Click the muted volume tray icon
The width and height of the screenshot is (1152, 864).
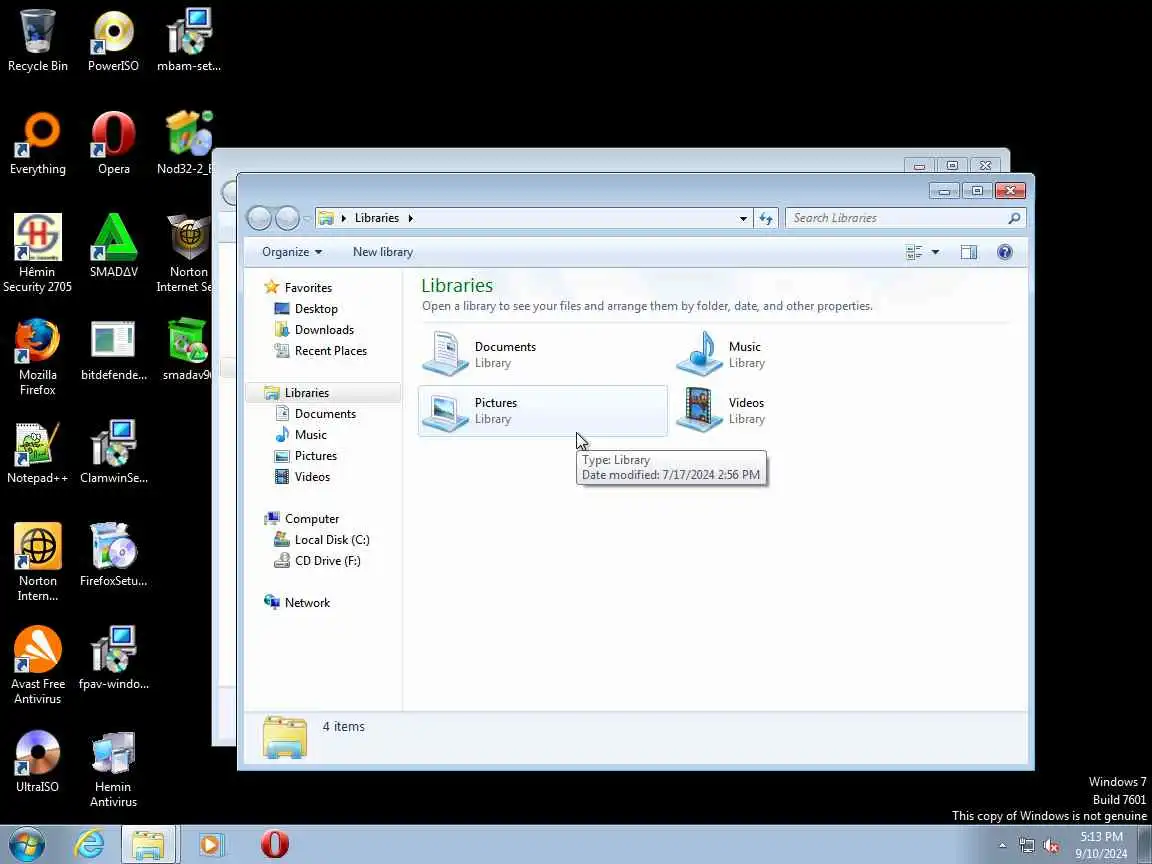[1051, 846]
